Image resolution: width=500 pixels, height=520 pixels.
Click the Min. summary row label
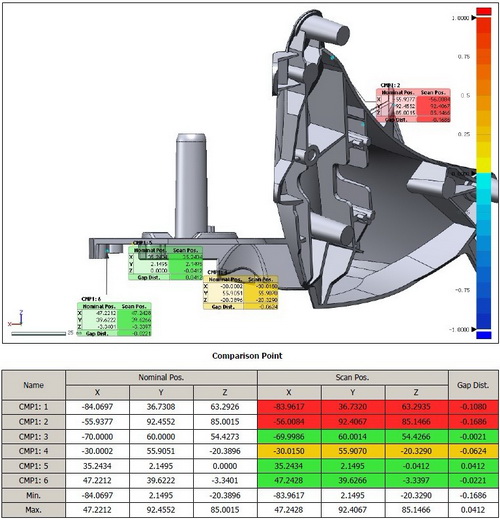coord(33,495)
